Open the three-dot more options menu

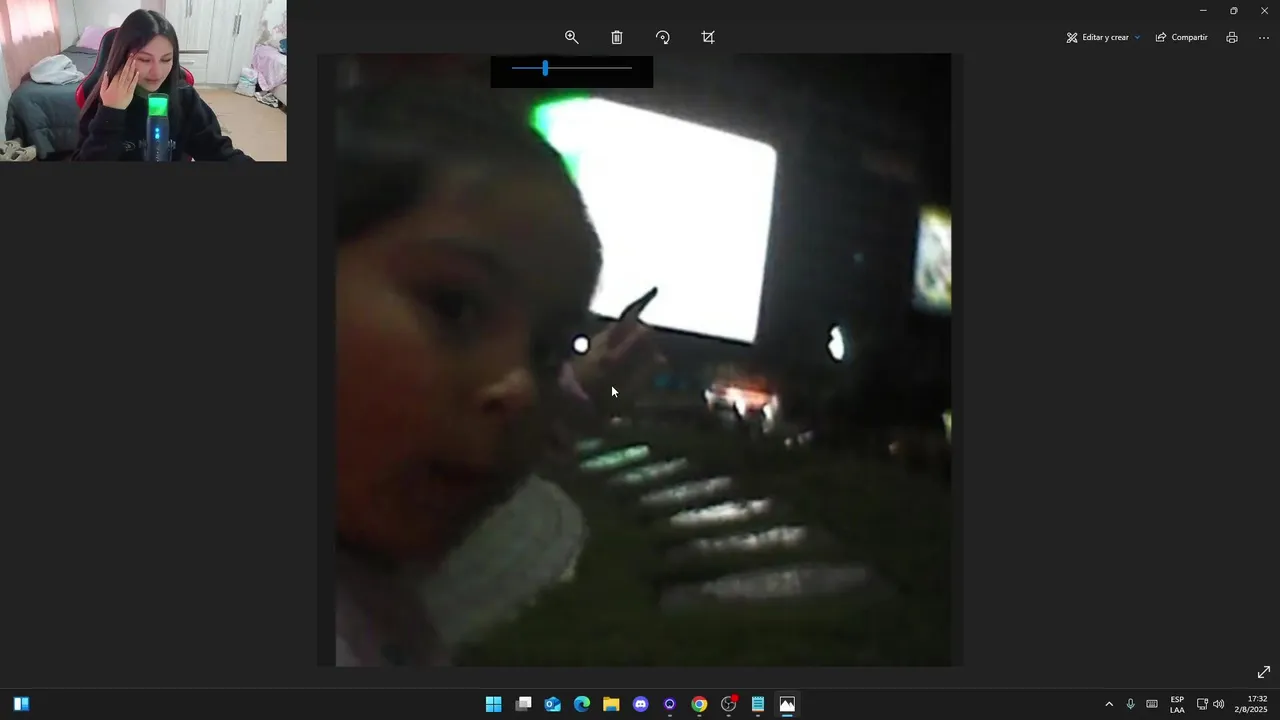(x=1264, y=37)
